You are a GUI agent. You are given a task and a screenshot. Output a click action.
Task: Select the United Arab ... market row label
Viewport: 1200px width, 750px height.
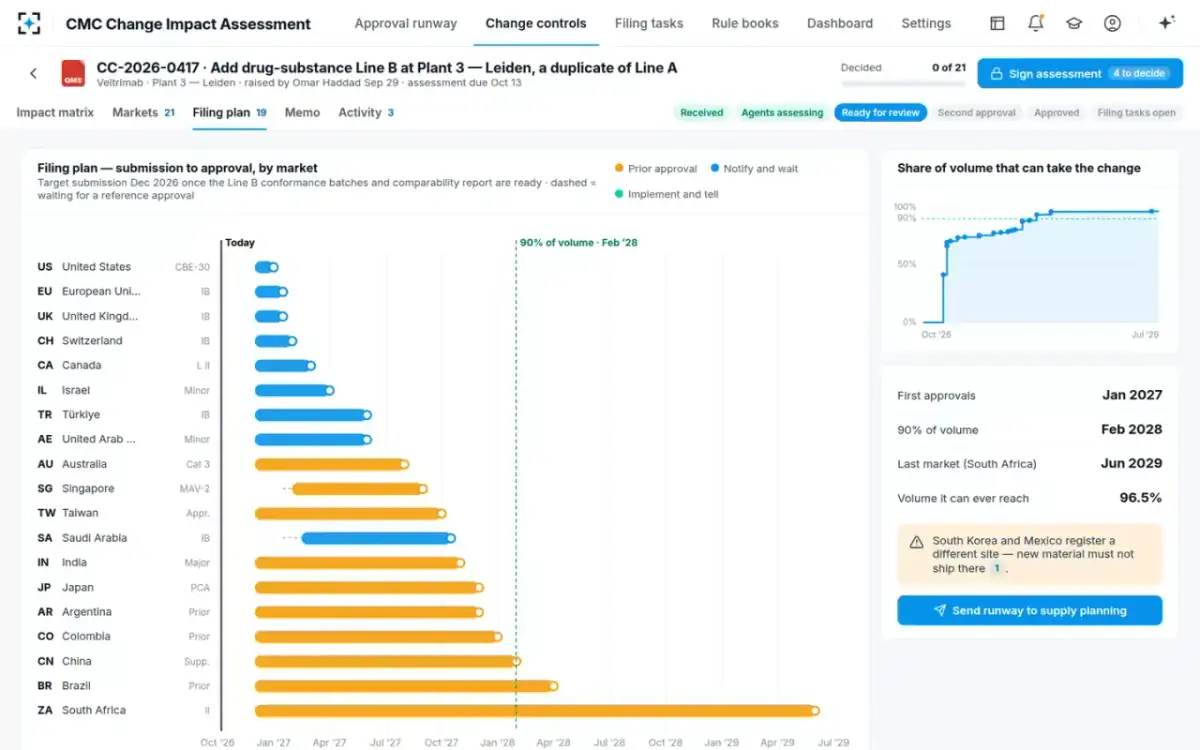click(x=98, y=439)
